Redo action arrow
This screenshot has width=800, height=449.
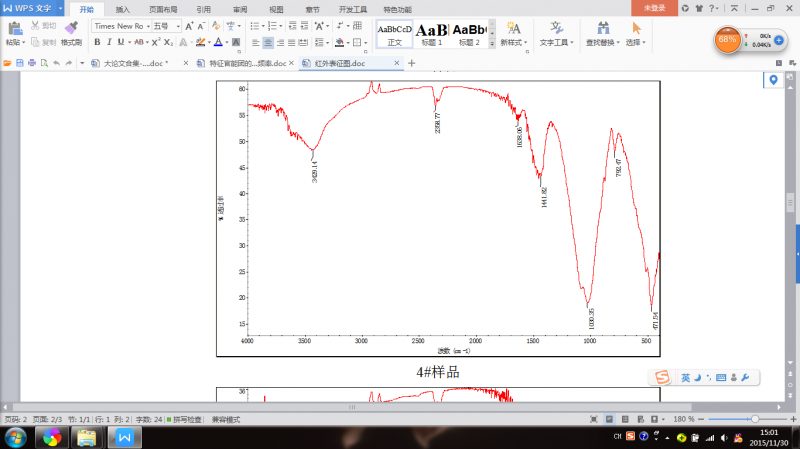pyautogui.click(x=68, y=63)
